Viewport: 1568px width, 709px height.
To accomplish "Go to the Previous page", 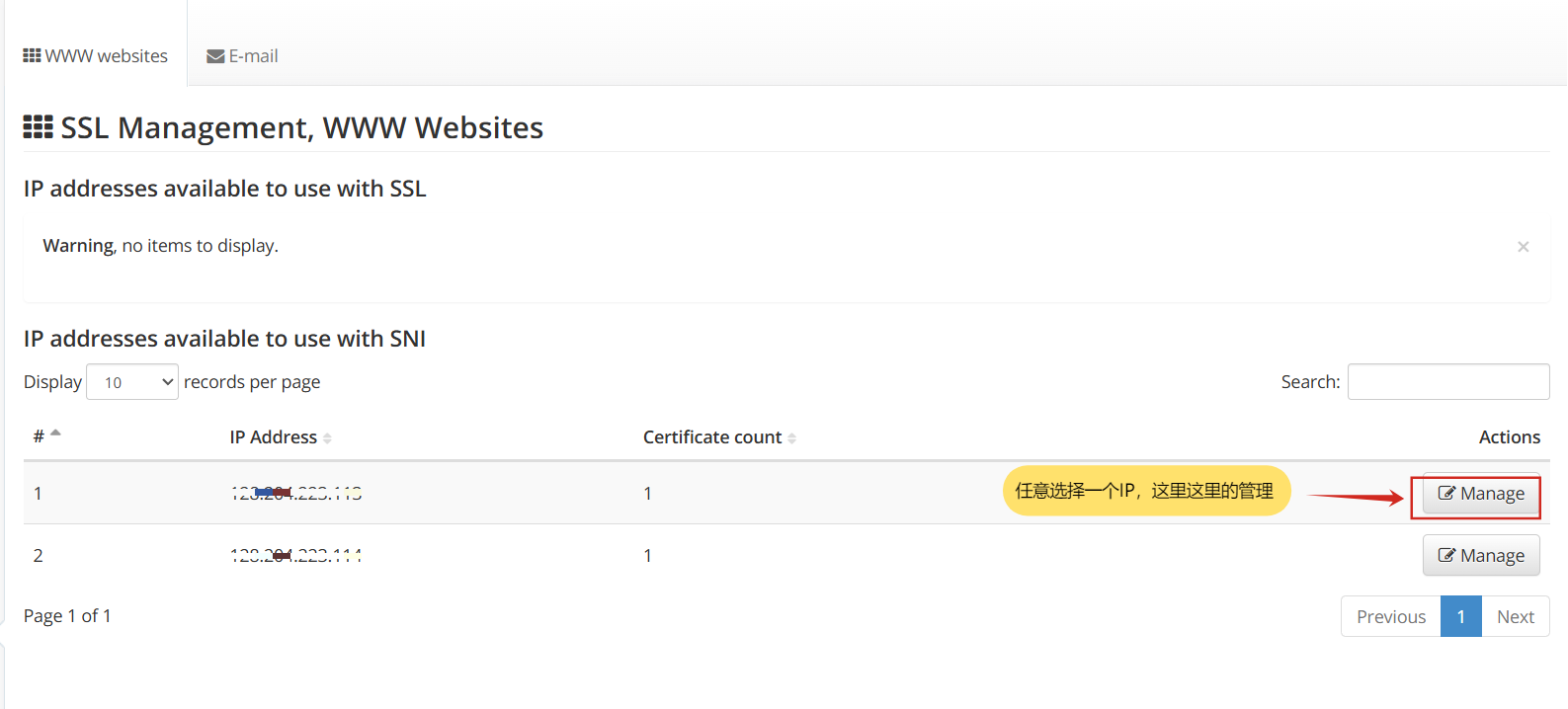I will 1390,617.
